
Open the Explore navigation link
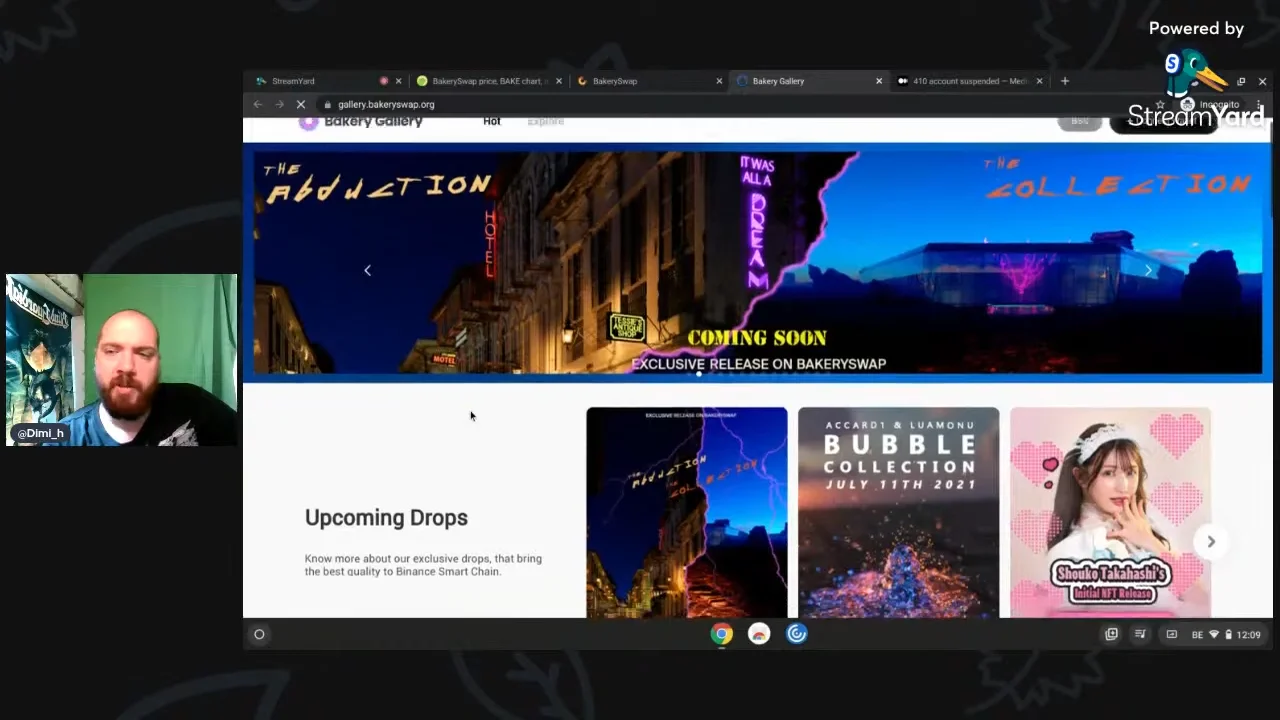pyautogui.click(x=545, y=122)
